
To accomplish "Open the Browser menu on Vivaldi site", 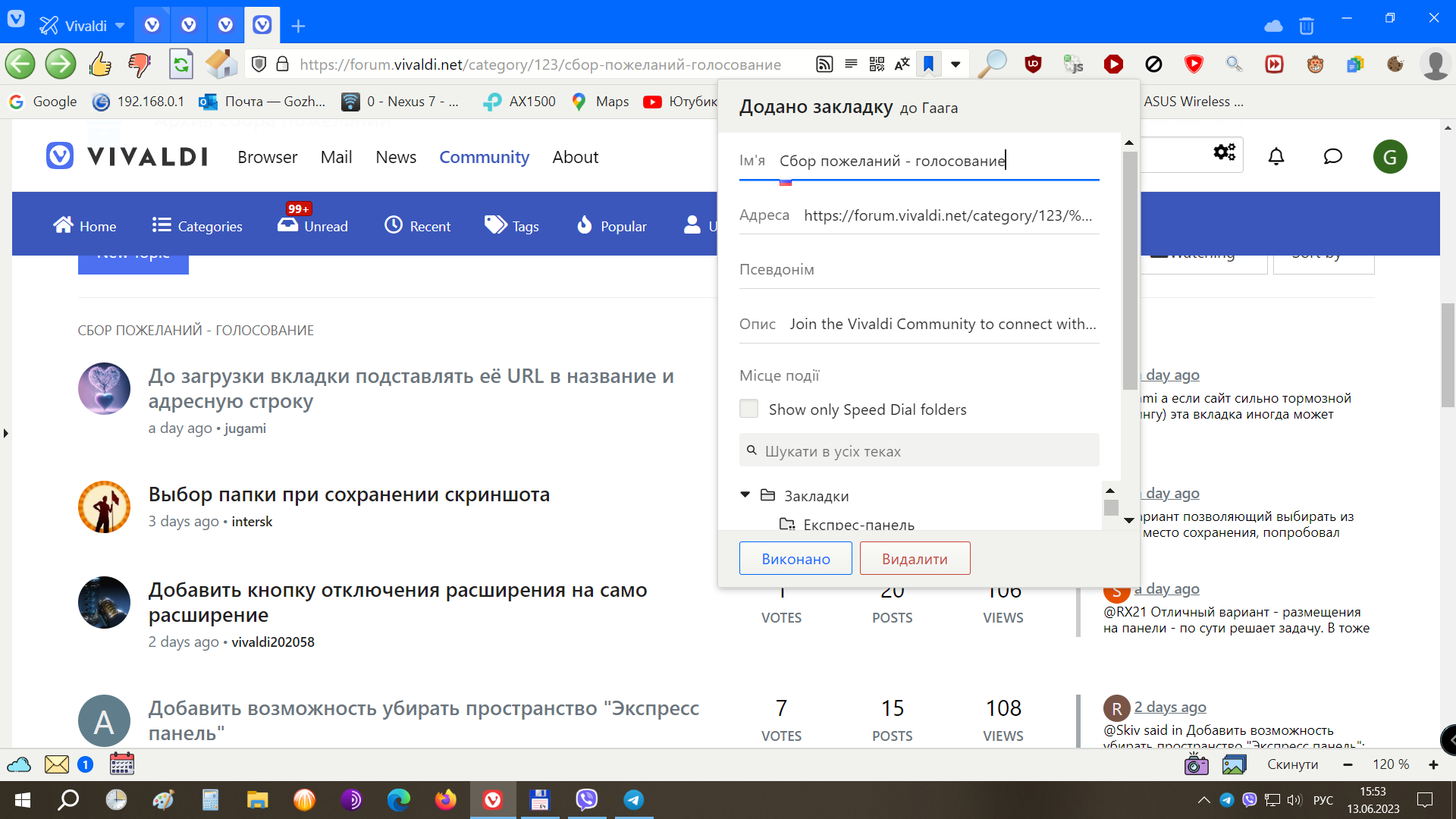I will [x=267, y=157].
